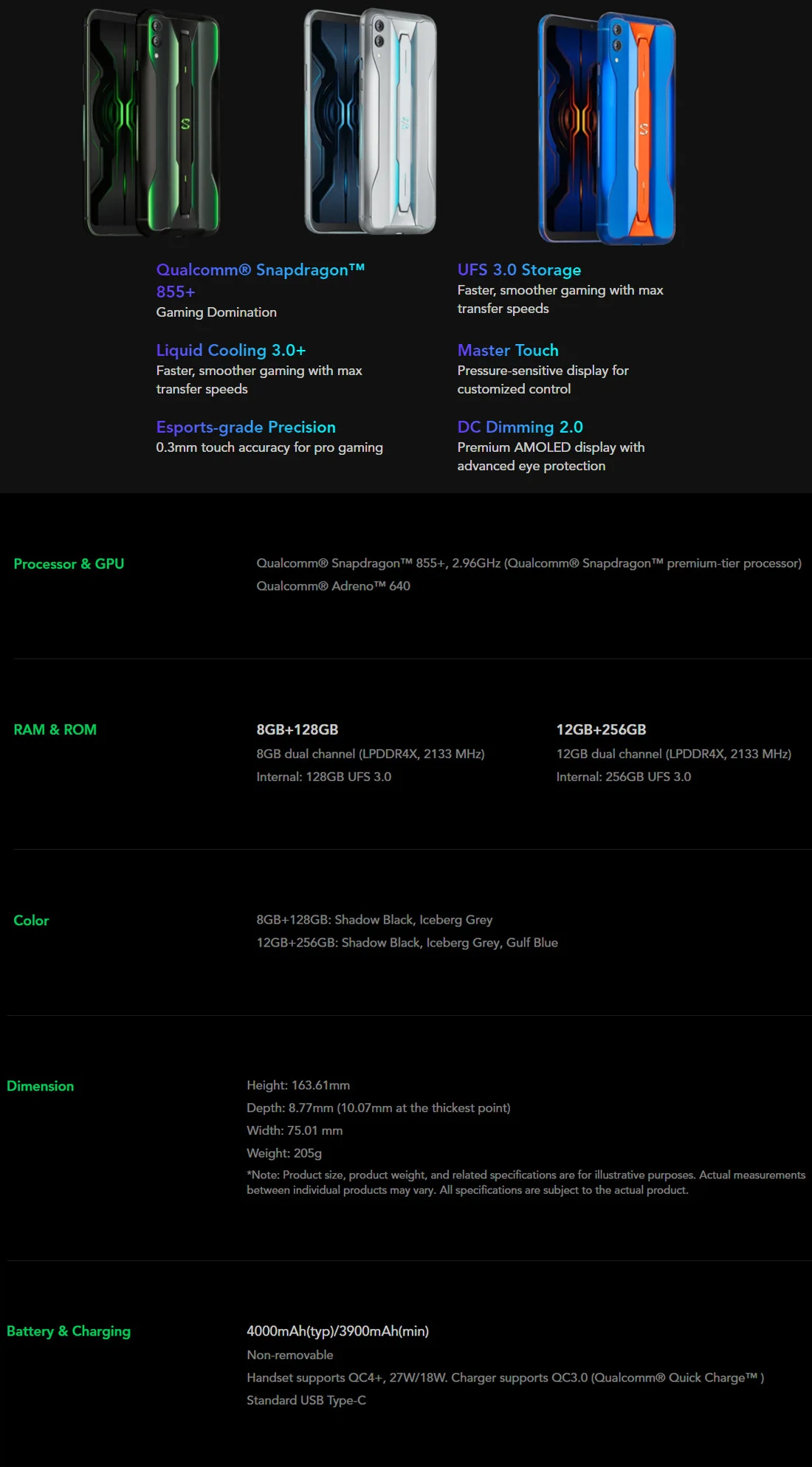
Task: Click the 12GB dual channel LPDDR4X line
Action: click(673, 754)
